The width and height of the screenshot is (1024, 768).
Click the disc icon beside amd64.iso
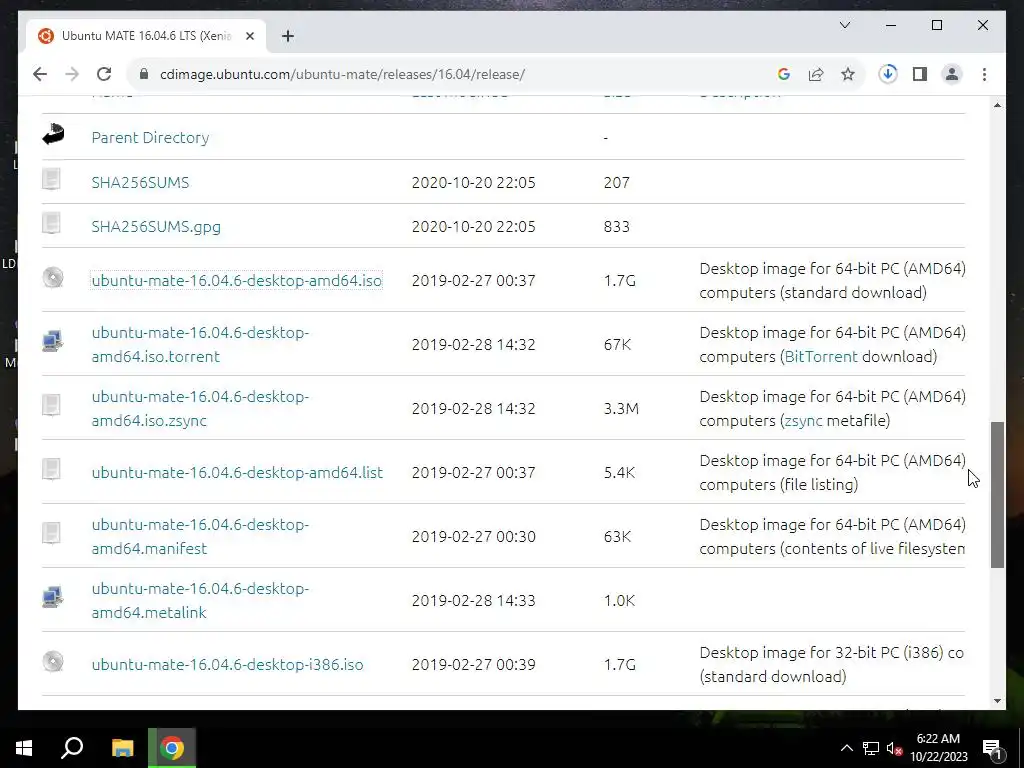tap(53, 278)
